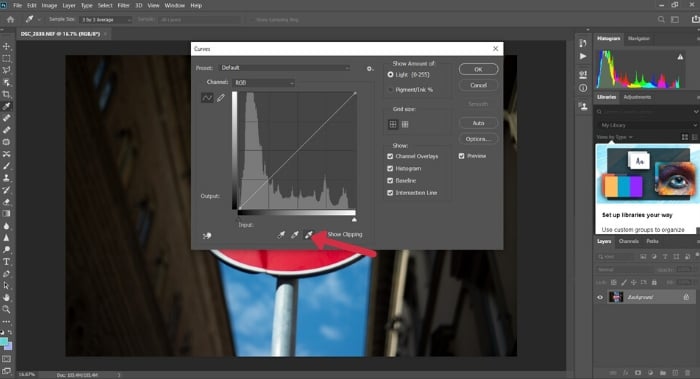The height and width of the screenshot is (379, 700).
Task: Click the on-image adjustment hand tool
Action: point(207,236)
